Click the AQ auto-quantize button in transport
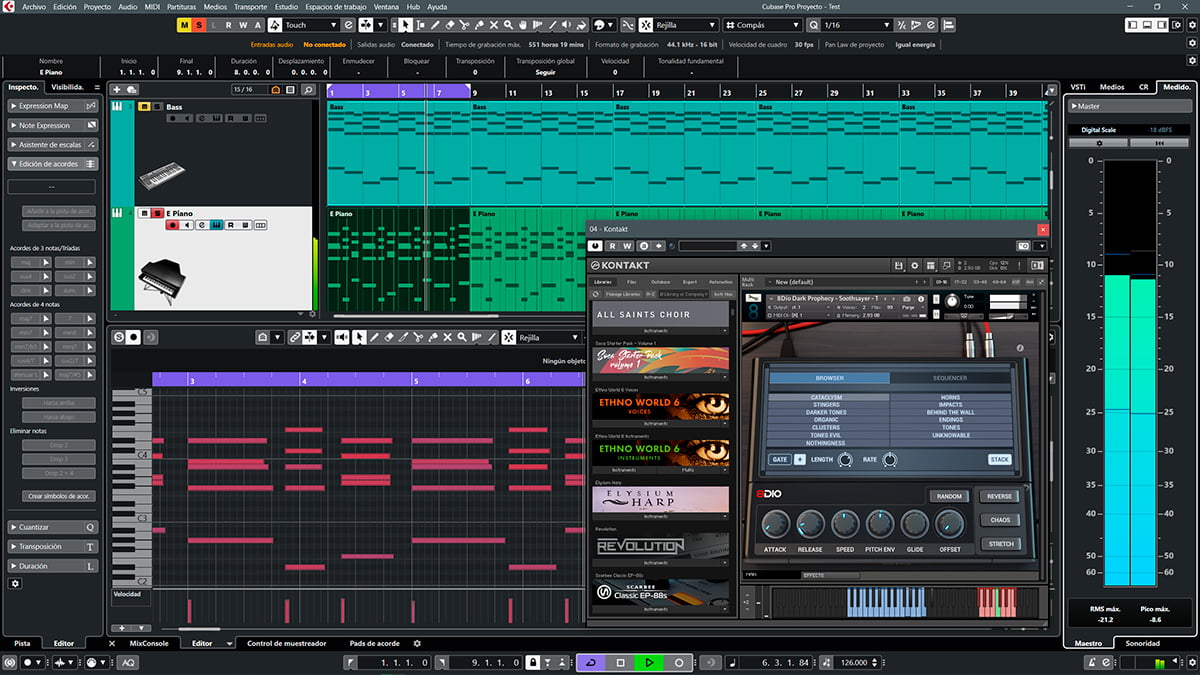 (129, 662)
